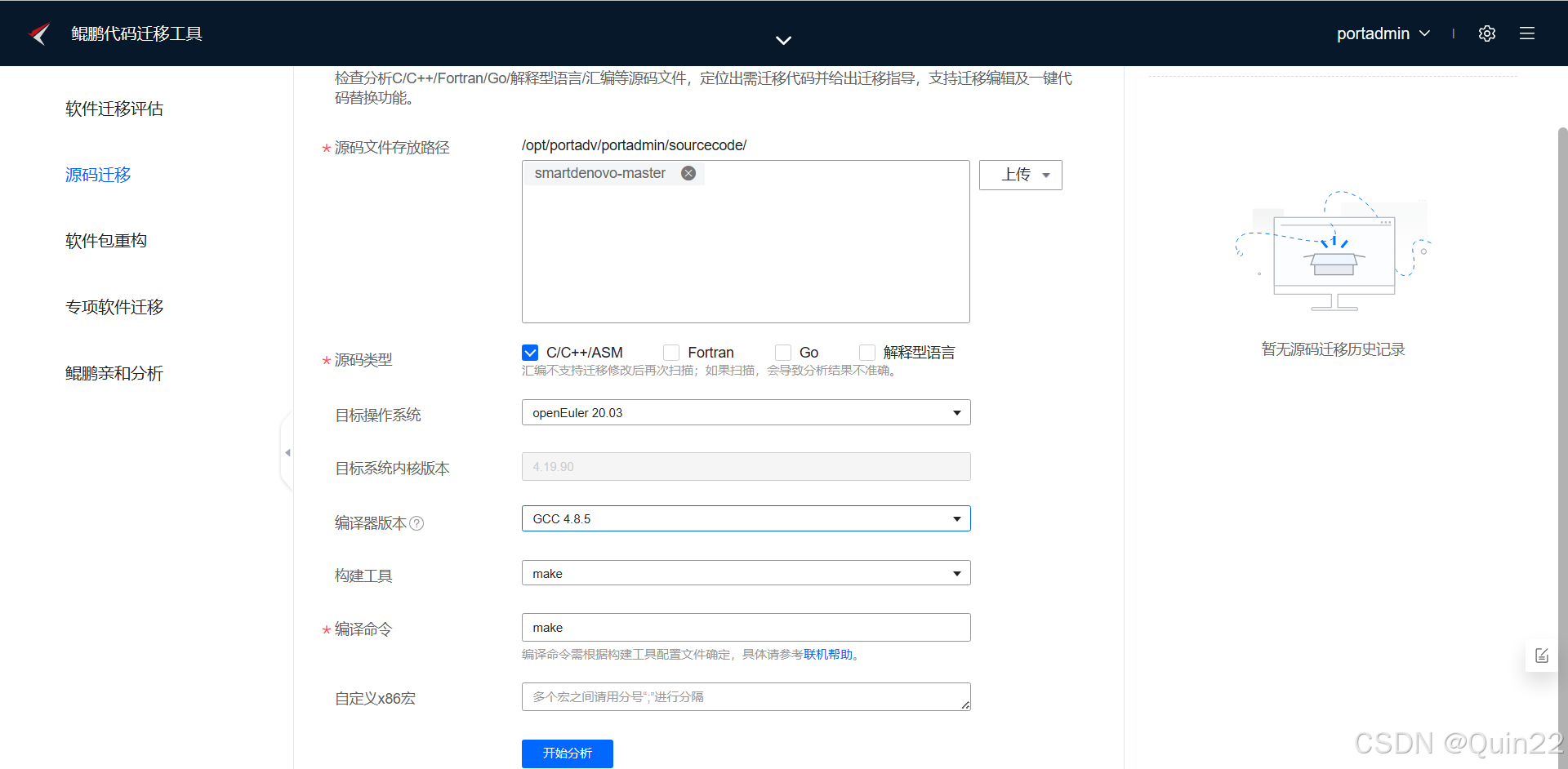Click the empty history monitor illustration
This screenshot has width=1568, height=769.
1334,251
